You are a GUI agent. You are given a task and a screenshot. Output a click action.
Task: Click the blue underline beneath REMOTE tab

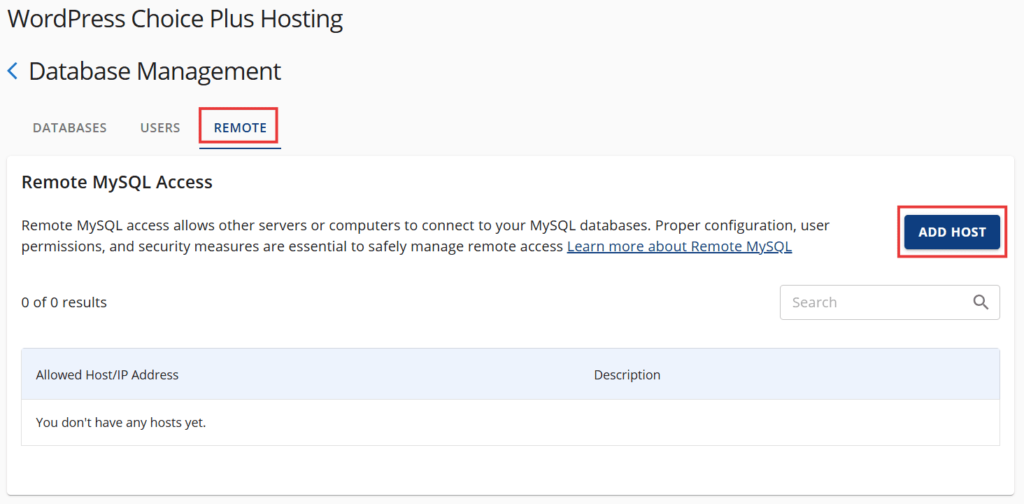(240, 147)
